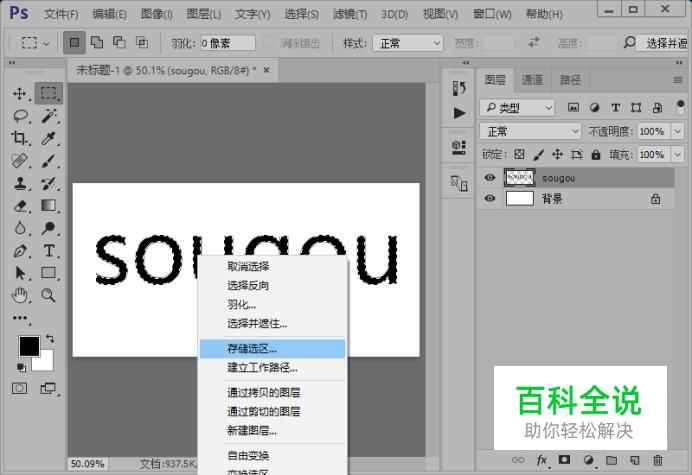Open the layer filter type dropdown
692x475 pixels.
tap(517, 108)
